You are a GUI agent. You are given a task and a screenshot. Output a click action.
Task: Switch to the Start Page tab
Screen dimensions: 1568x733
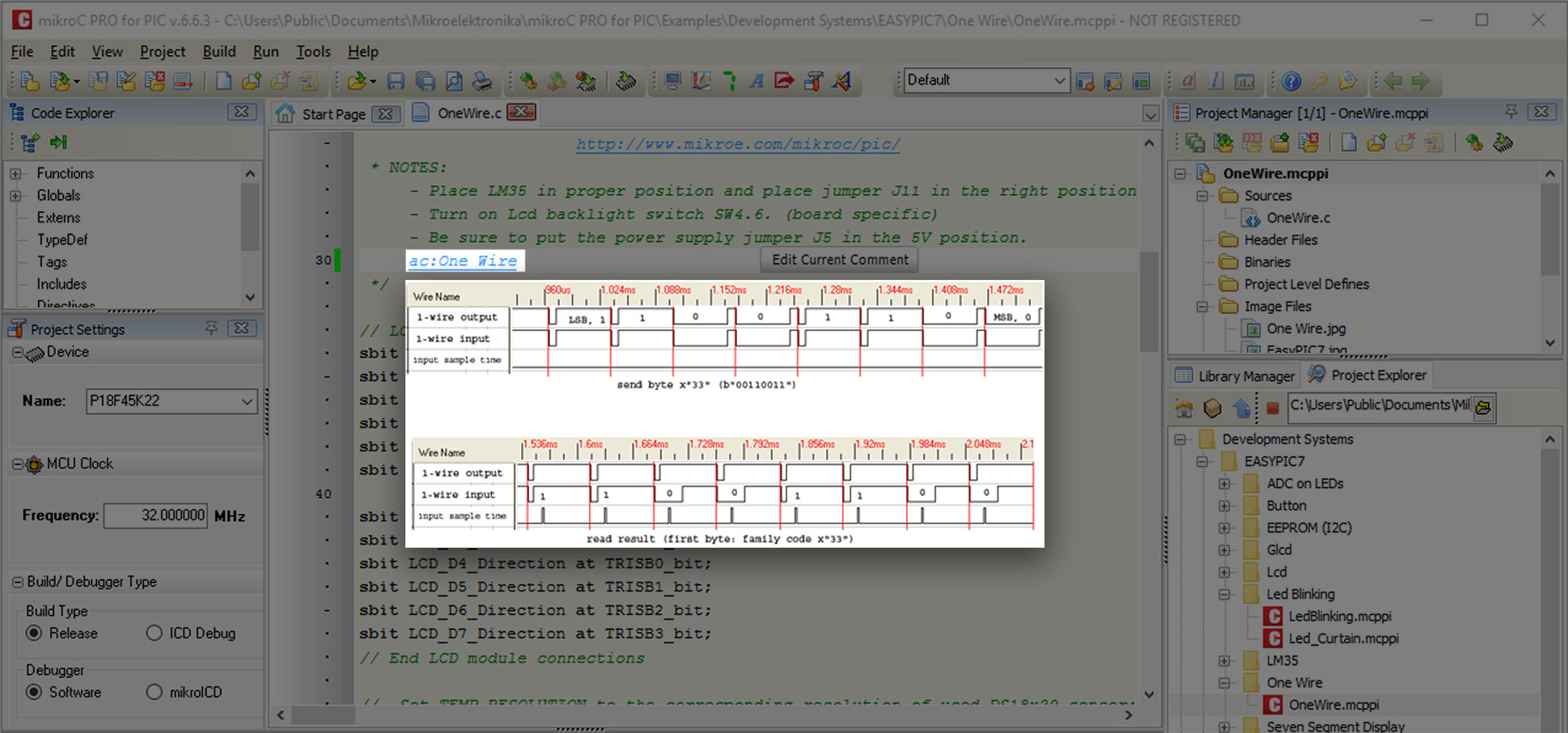pyautogui.click(x=333, y=114)
